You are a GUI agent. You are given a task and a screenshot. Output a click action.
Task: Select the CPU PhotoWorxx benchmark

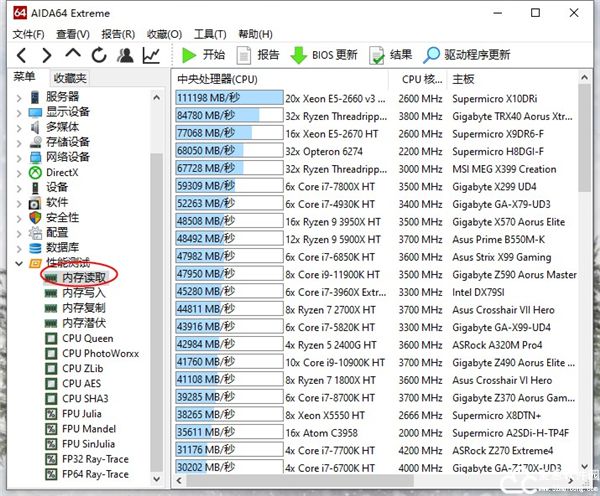coord(101,354)
